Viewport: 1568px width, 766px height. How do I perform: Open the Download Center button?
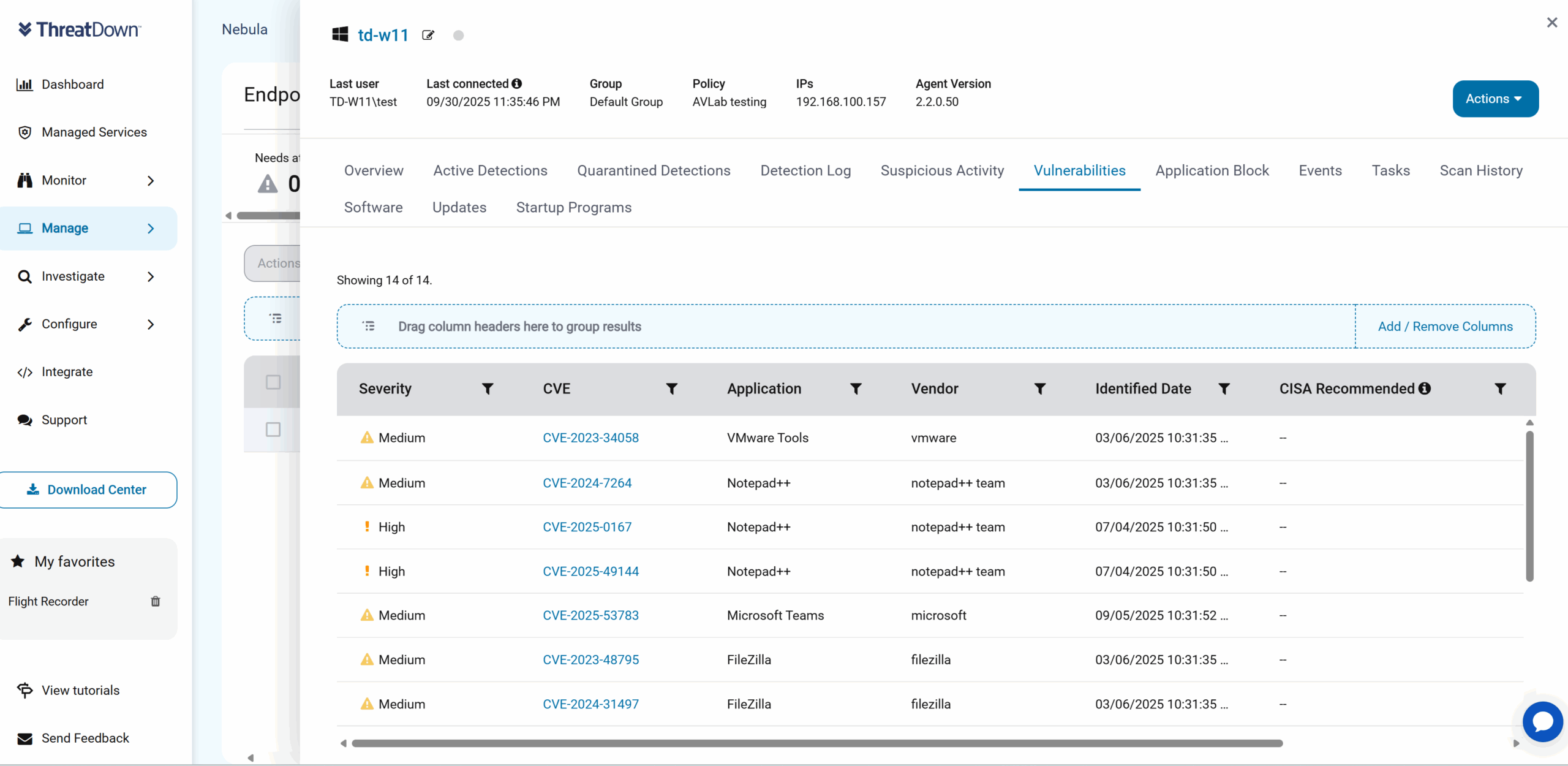click(x=88, y=490)
